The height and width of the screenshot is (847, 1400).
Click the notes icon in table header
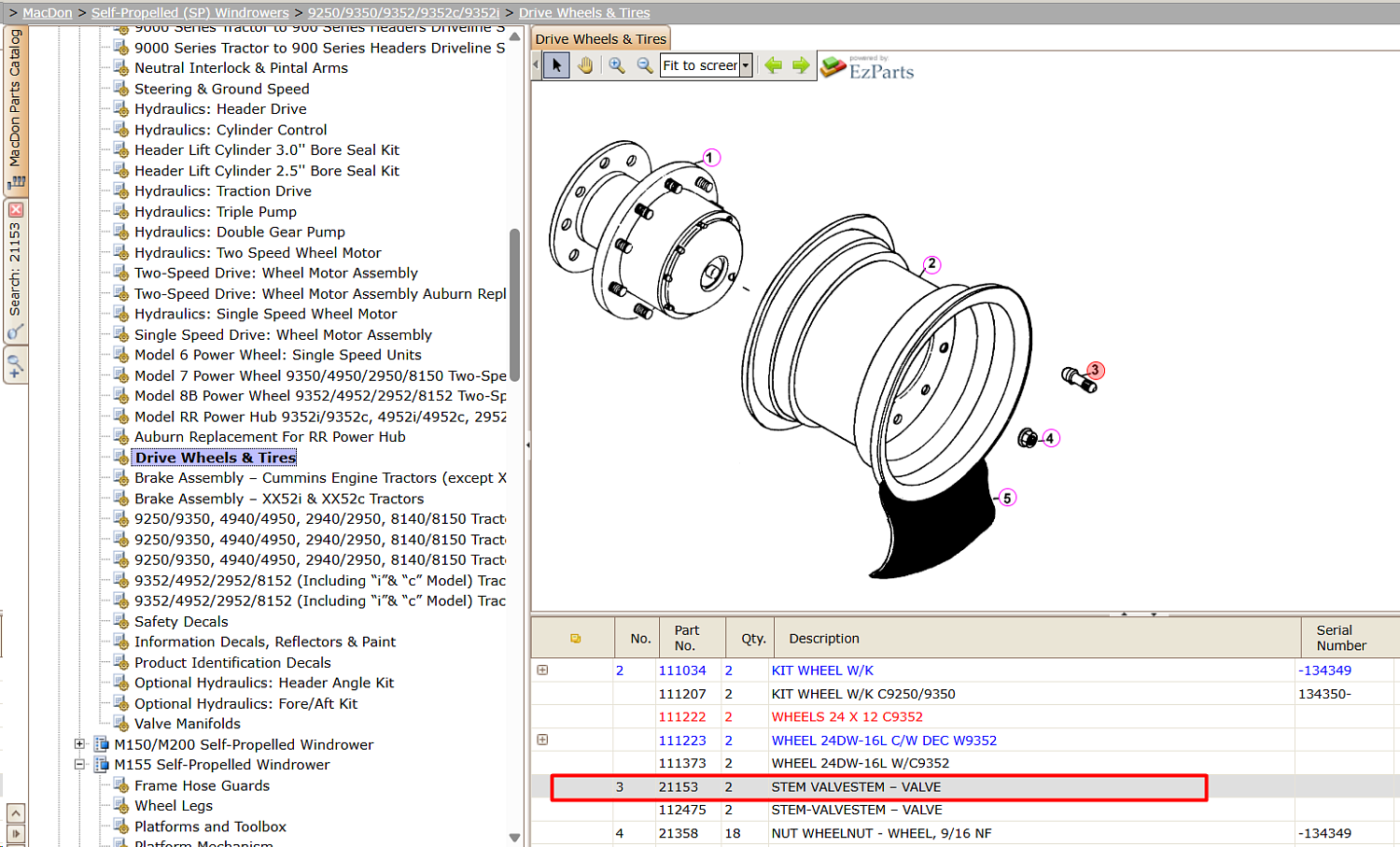576,639
